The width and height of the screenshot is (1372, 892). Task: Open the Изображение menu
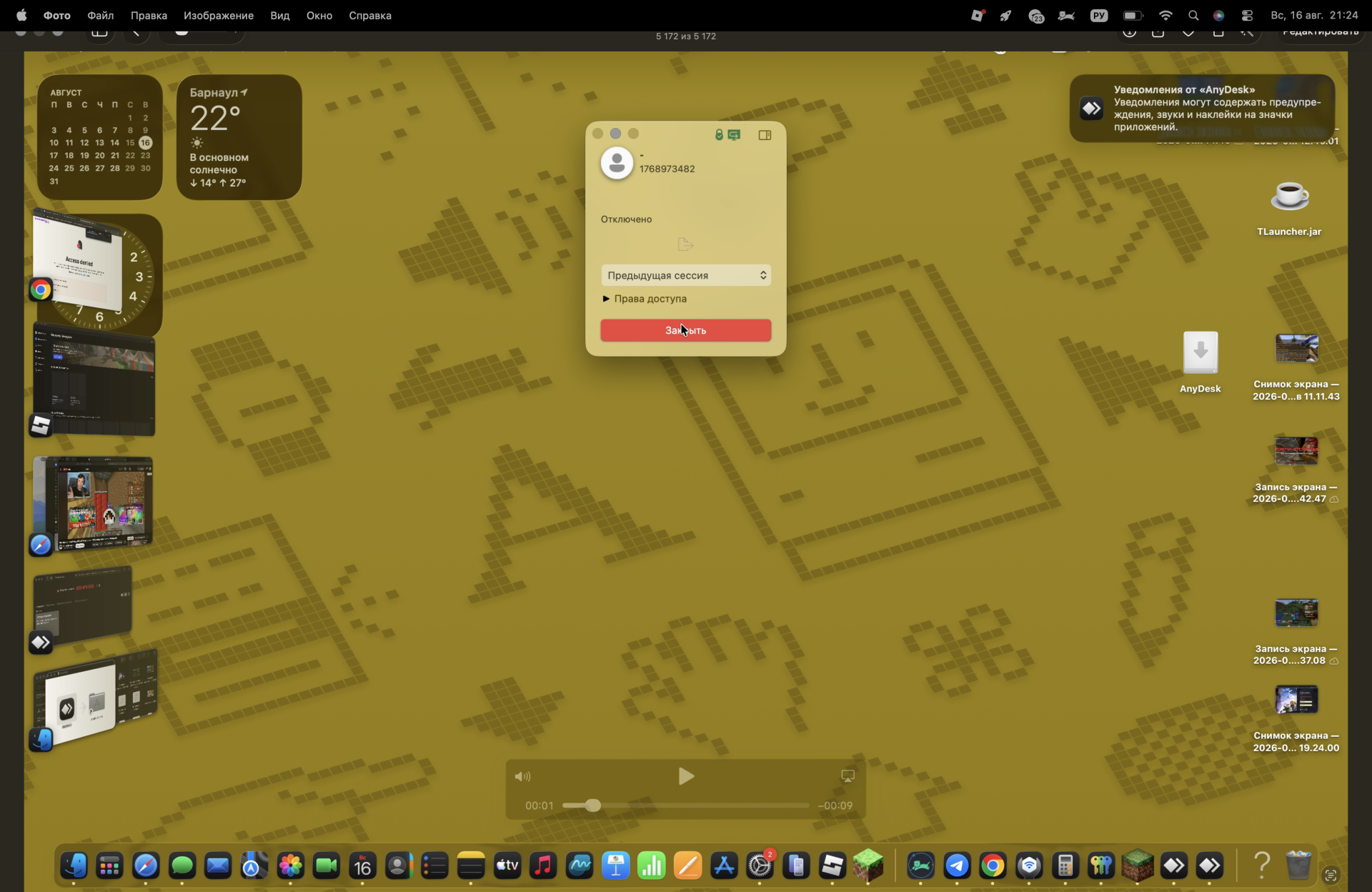pyautogui.click(x=218, y=15)
